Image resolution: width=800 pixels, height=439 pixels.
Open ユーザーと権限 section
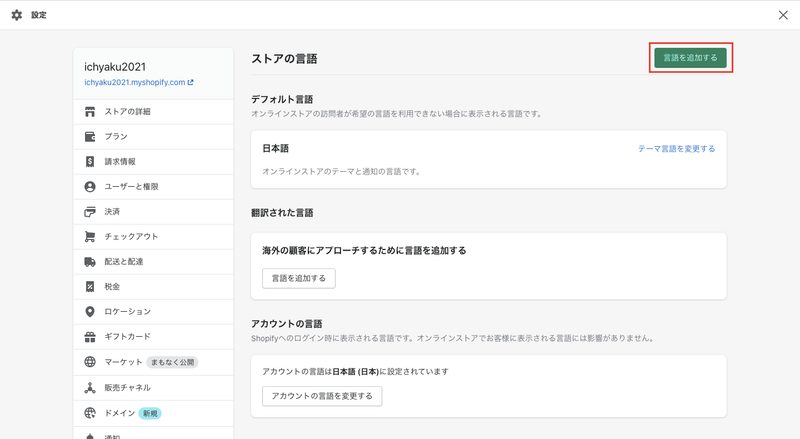[154, 186]
